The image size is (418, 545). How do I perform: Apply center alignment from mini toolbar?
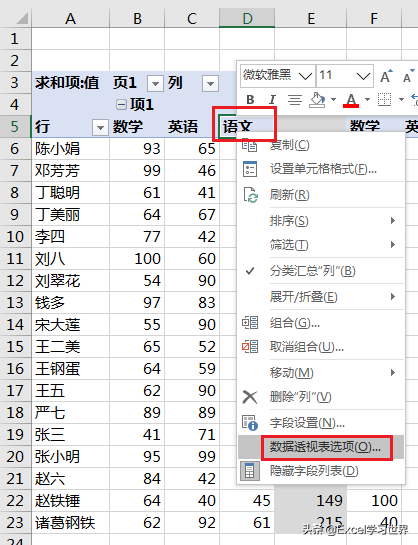click(295, 100)
